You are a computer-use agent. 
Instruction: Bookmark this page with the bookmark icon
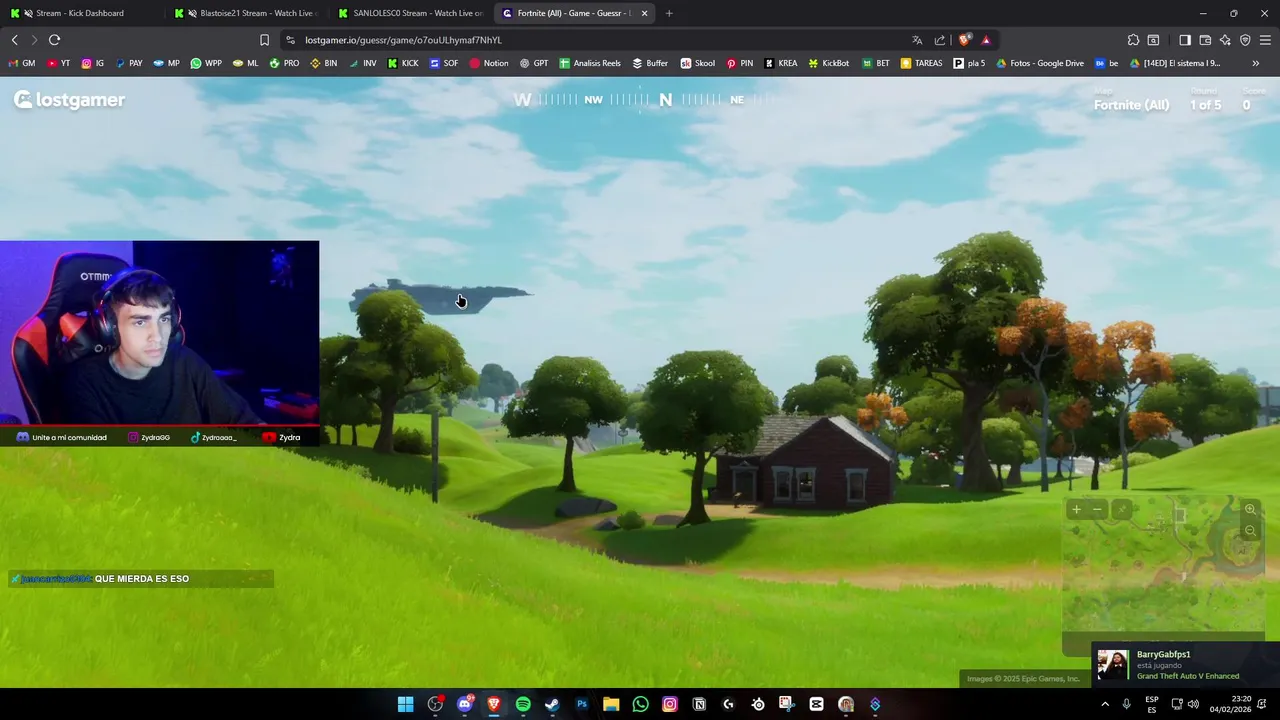264,40
